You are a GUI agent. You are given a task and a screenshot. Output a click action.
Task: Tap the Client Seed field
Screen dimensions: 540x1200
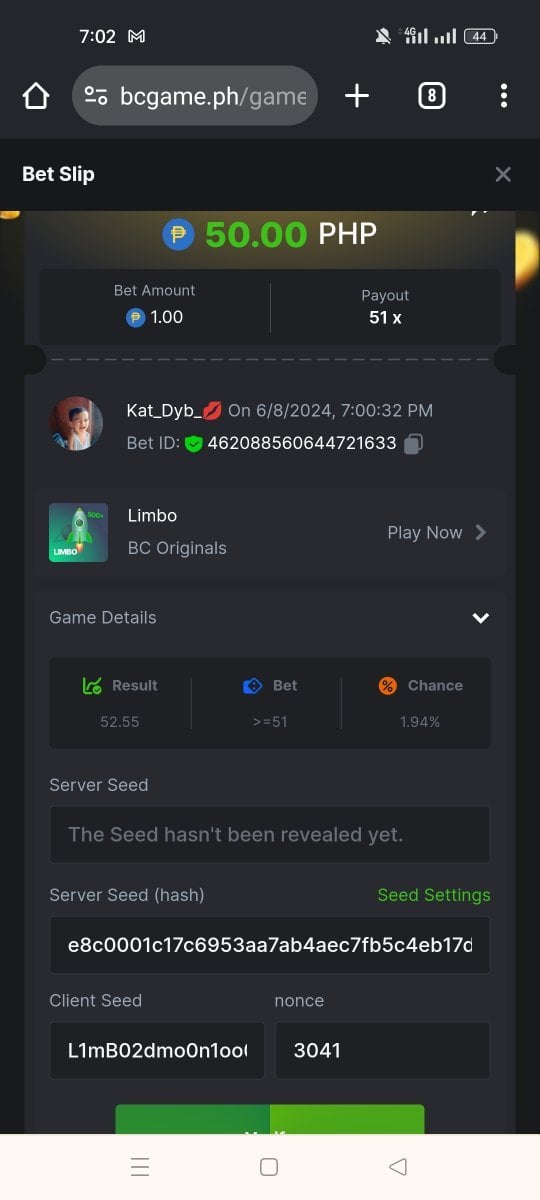click(157, 1050)
